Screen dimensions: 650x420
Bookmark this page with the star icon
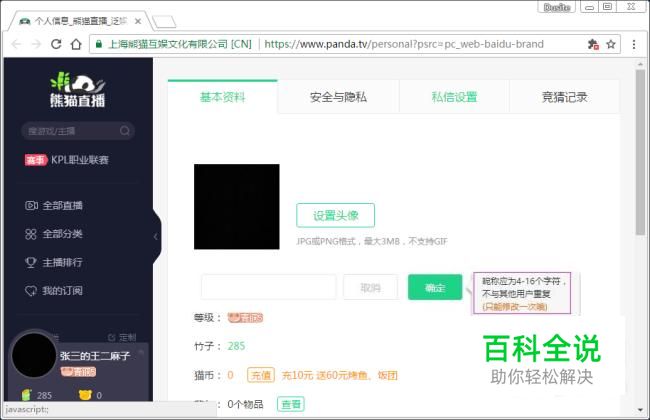pyautogui.click(x=611, y=44)
